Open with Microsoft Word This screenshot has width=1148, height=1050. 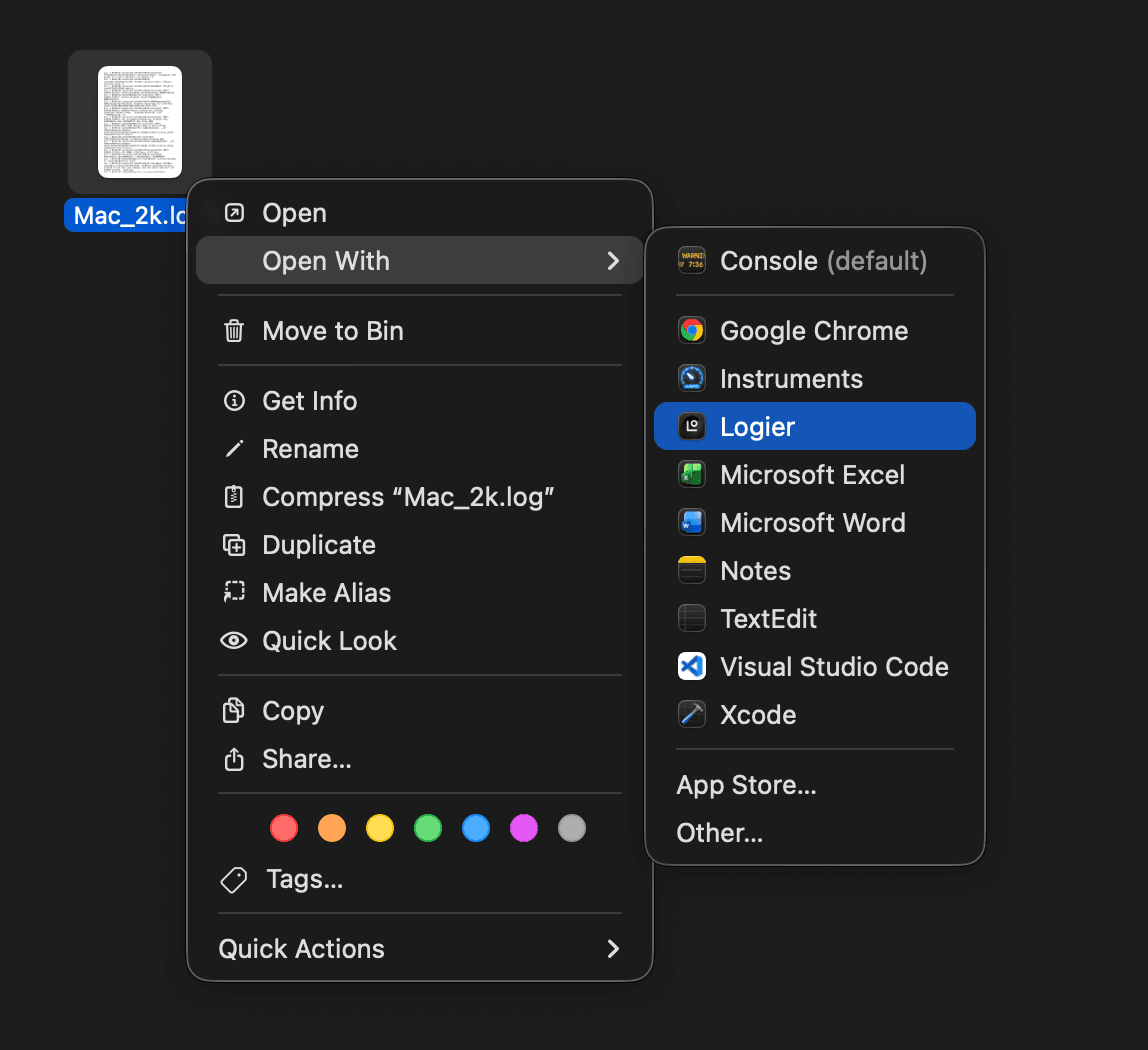[x=815, y=523]
